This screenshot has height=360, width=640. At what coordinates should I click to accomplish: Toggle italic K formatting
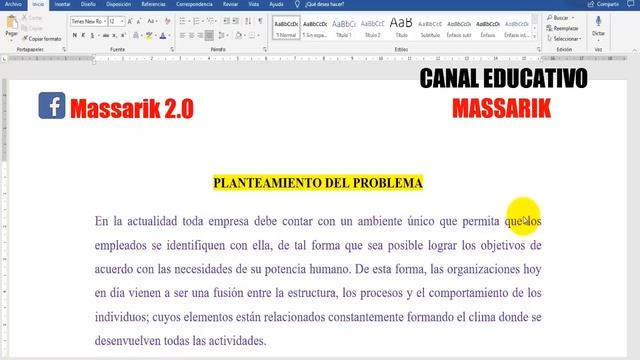click(x=84, y=36)
